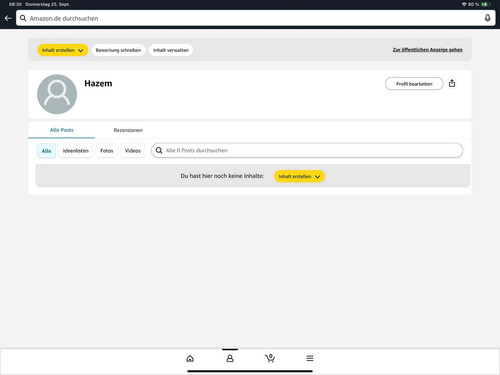Open the shopping cart icon
Image resolution: width=500 pixels, height=375 pixels.
point(270,358)
